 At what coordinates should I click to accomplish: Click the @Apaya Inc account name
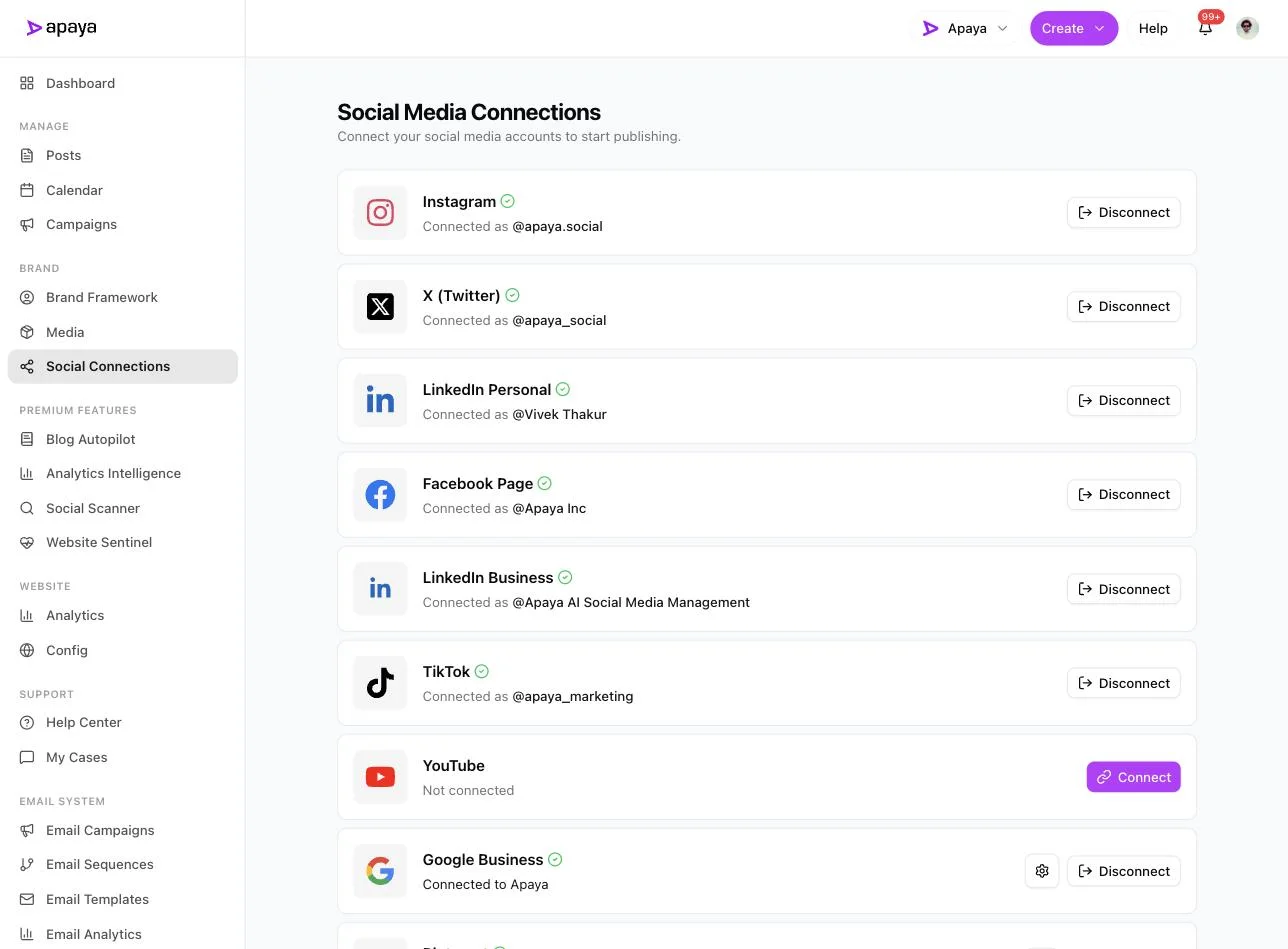549,508
